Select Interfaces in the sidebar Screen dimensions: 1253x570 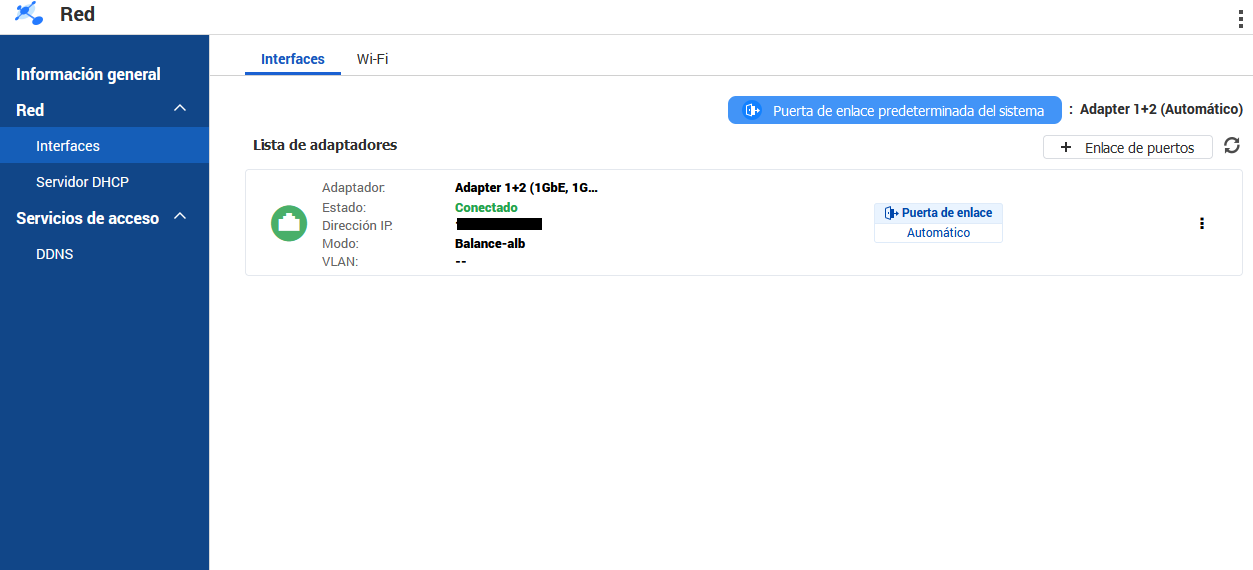[68, 146]
